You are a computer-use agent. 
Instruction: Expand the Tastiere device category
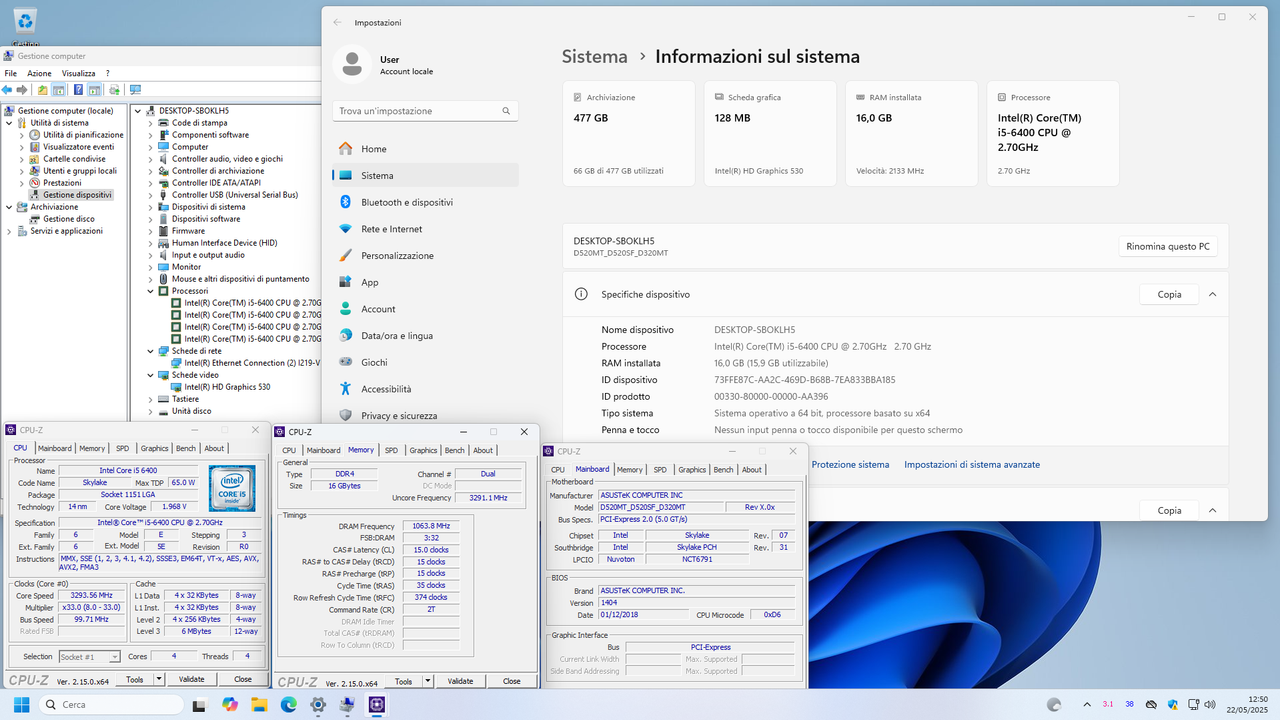[151, 399]
